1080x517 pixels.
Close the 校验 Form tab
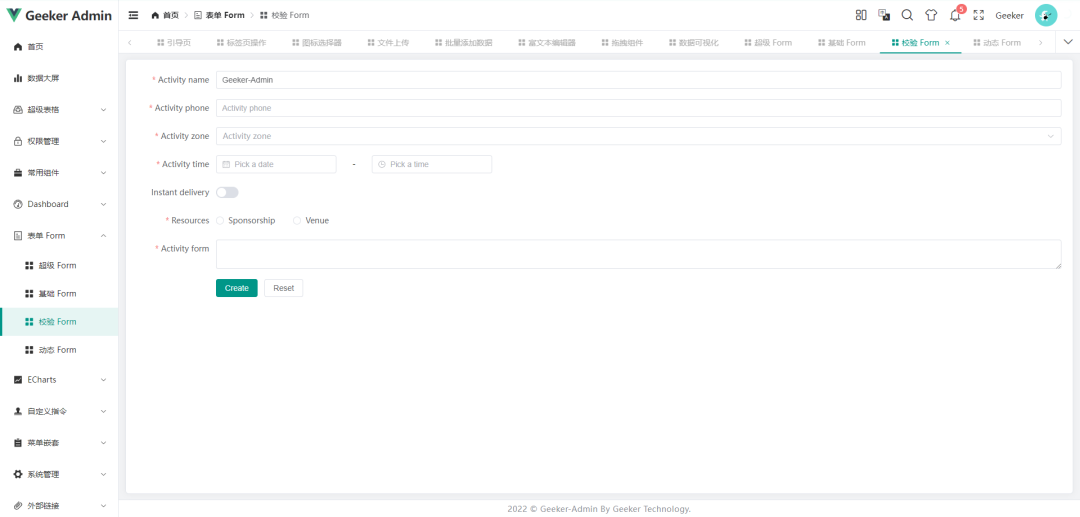947,43
